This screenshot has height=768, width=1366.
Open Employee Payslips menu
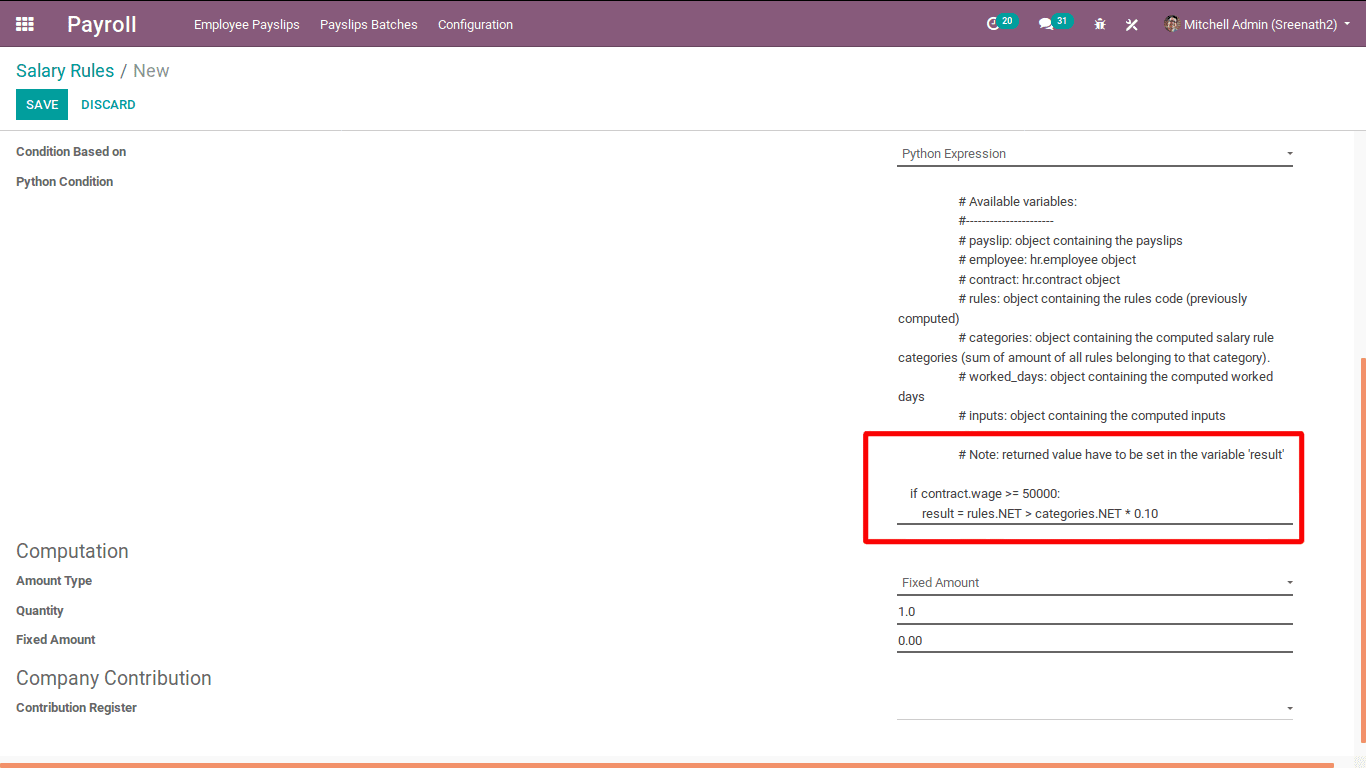[247, 24]
